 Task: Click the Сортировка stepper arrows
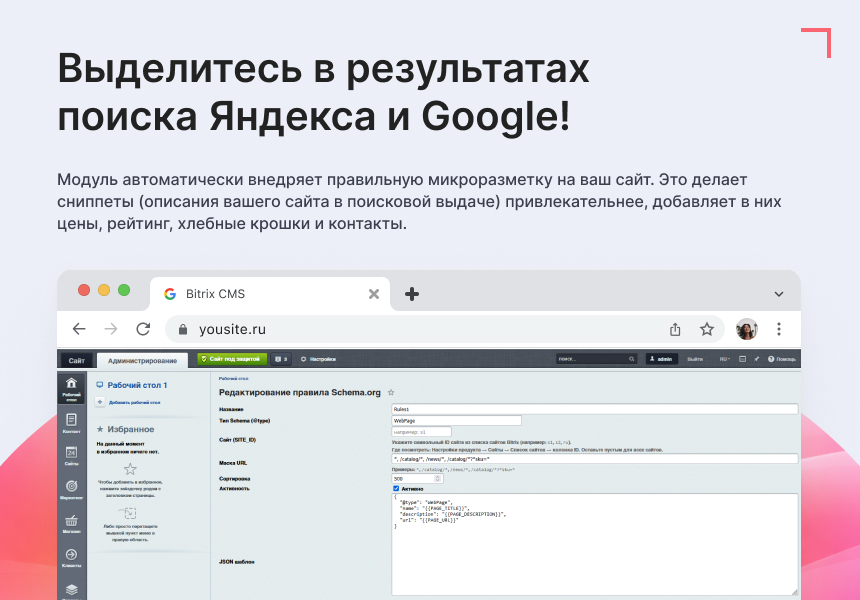(438, 479)
